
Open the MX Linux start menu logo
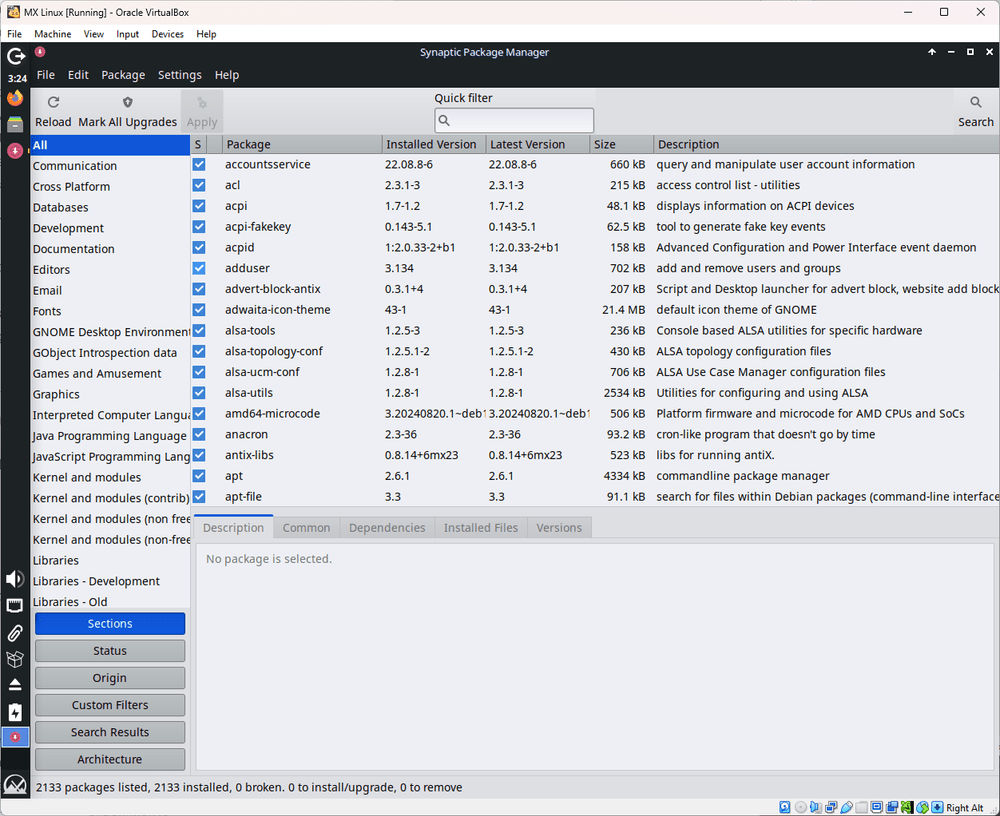pyautogui.click(x=15, y=784)
